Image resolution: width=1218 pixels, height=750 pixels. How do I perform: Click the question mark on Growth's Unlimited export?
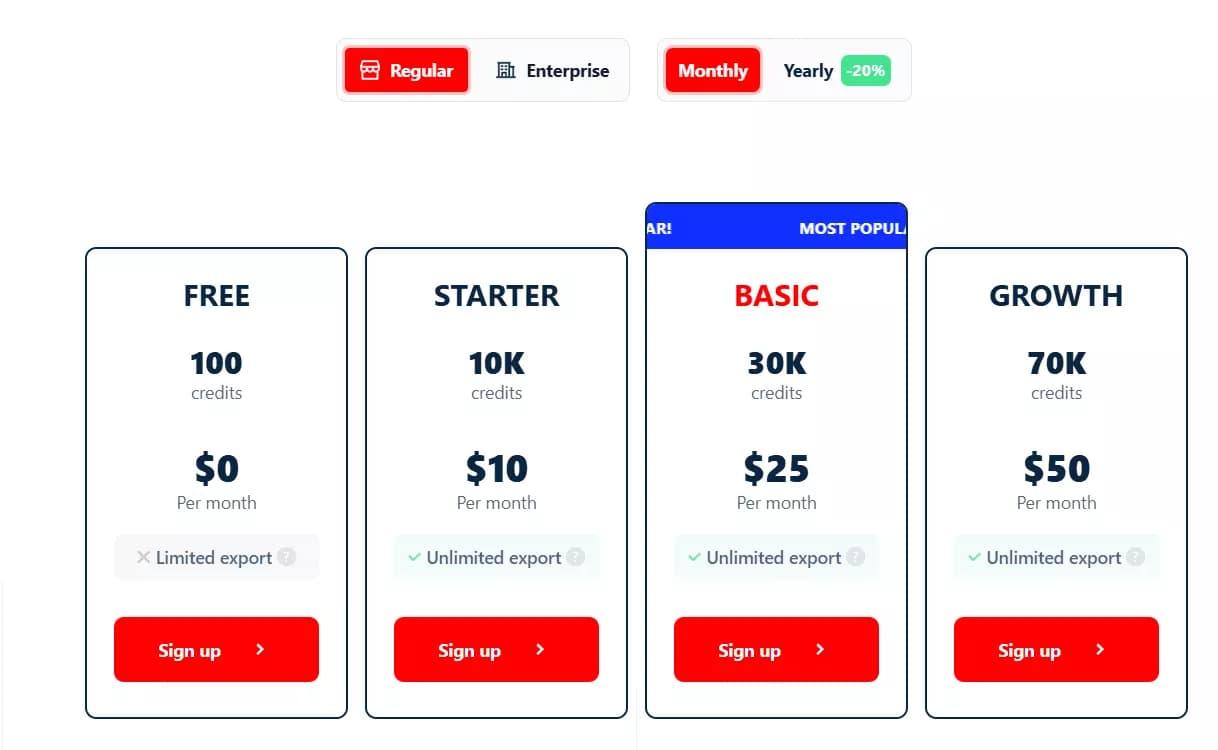pyautogui.click(x=1137, y=557)
